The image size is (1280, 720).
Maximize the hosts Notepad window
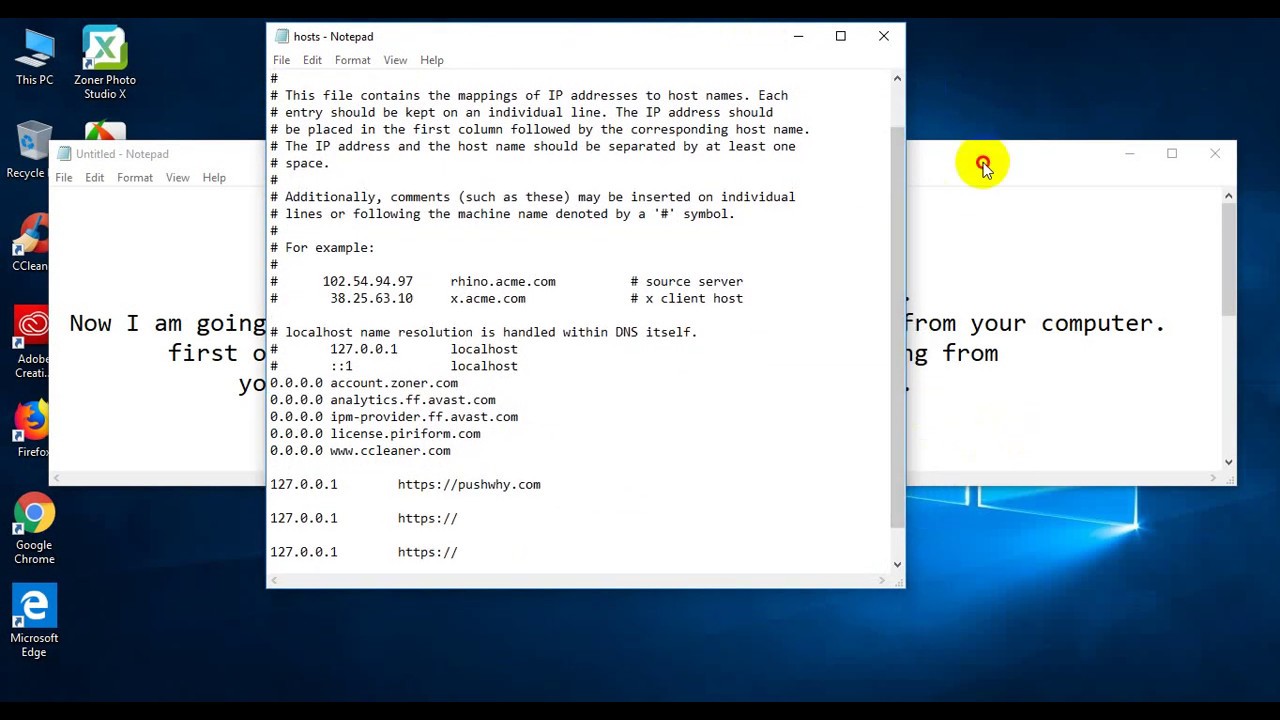coord(841,36)
